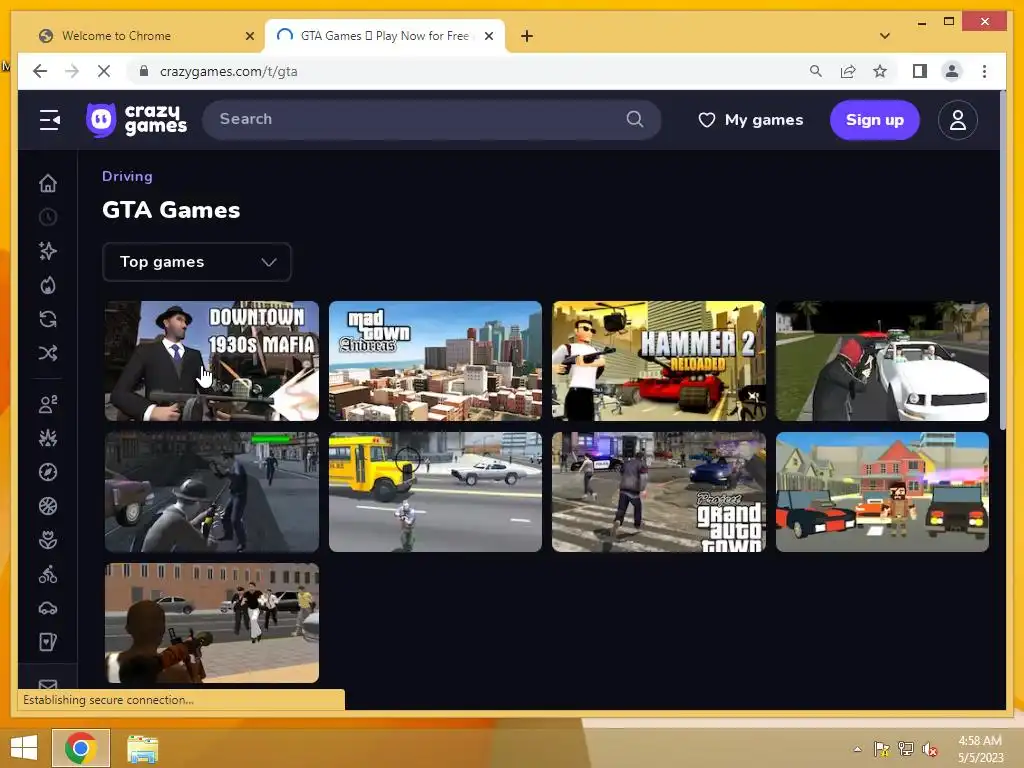Viewport: 1024px width, 768px height.
Task: Close the Welcome to Chrome tab
Action: click(x=249, y=36)
